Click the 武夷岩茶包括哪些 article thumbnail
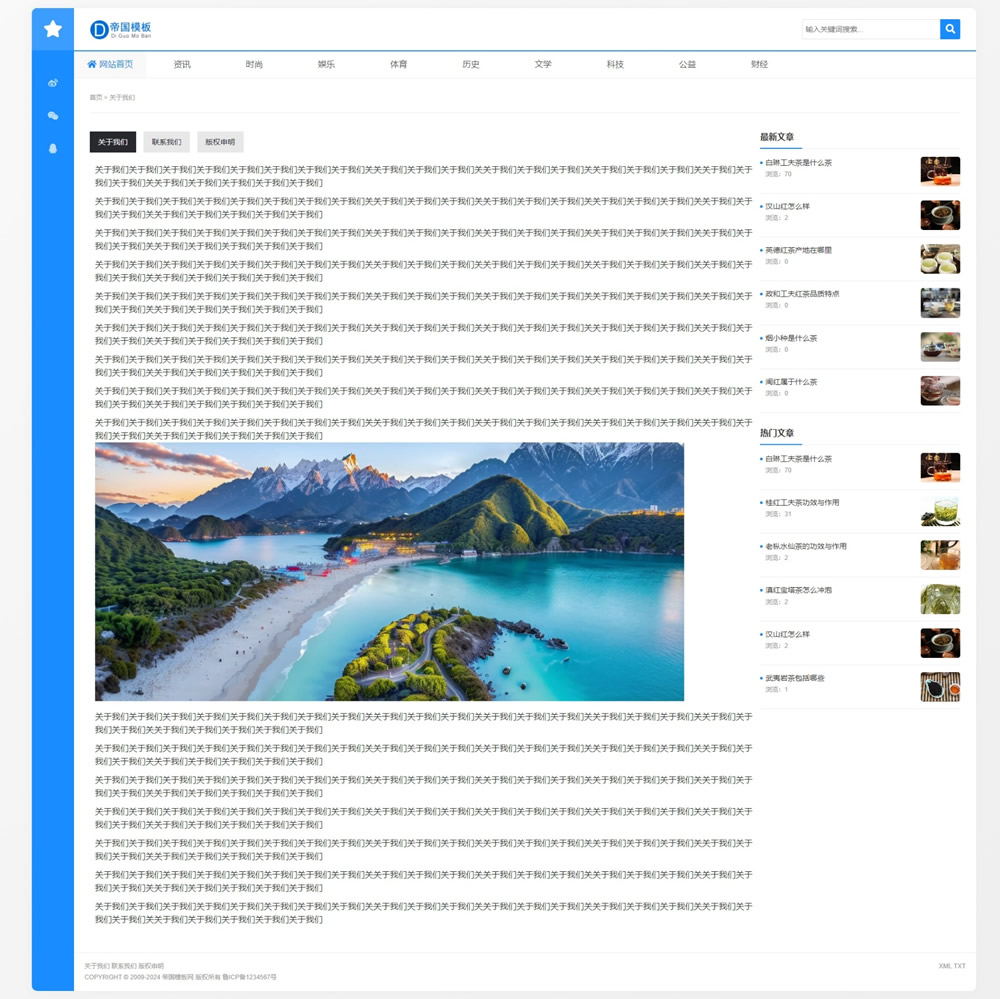The width and height of the screenshot is (1000, 999). pyautogui.click(x=940, y=686)
